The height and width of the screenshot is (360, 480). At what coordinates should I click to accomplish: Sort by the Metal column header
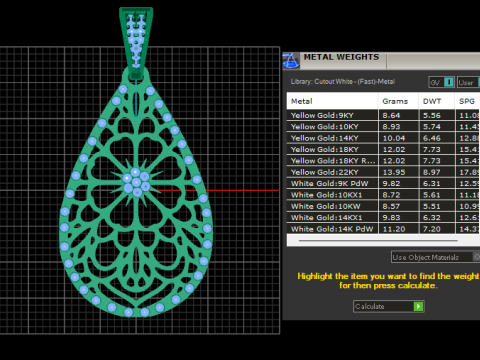[332, 101]
